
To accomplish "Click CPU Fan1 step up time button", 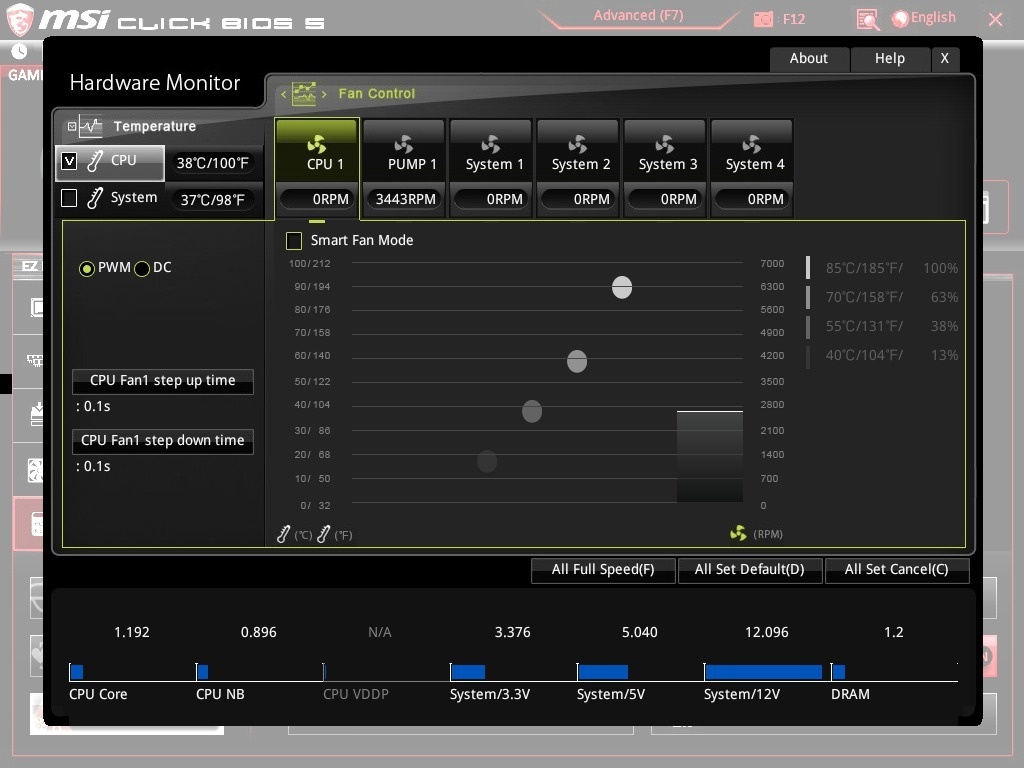I will tap(163, 381).
